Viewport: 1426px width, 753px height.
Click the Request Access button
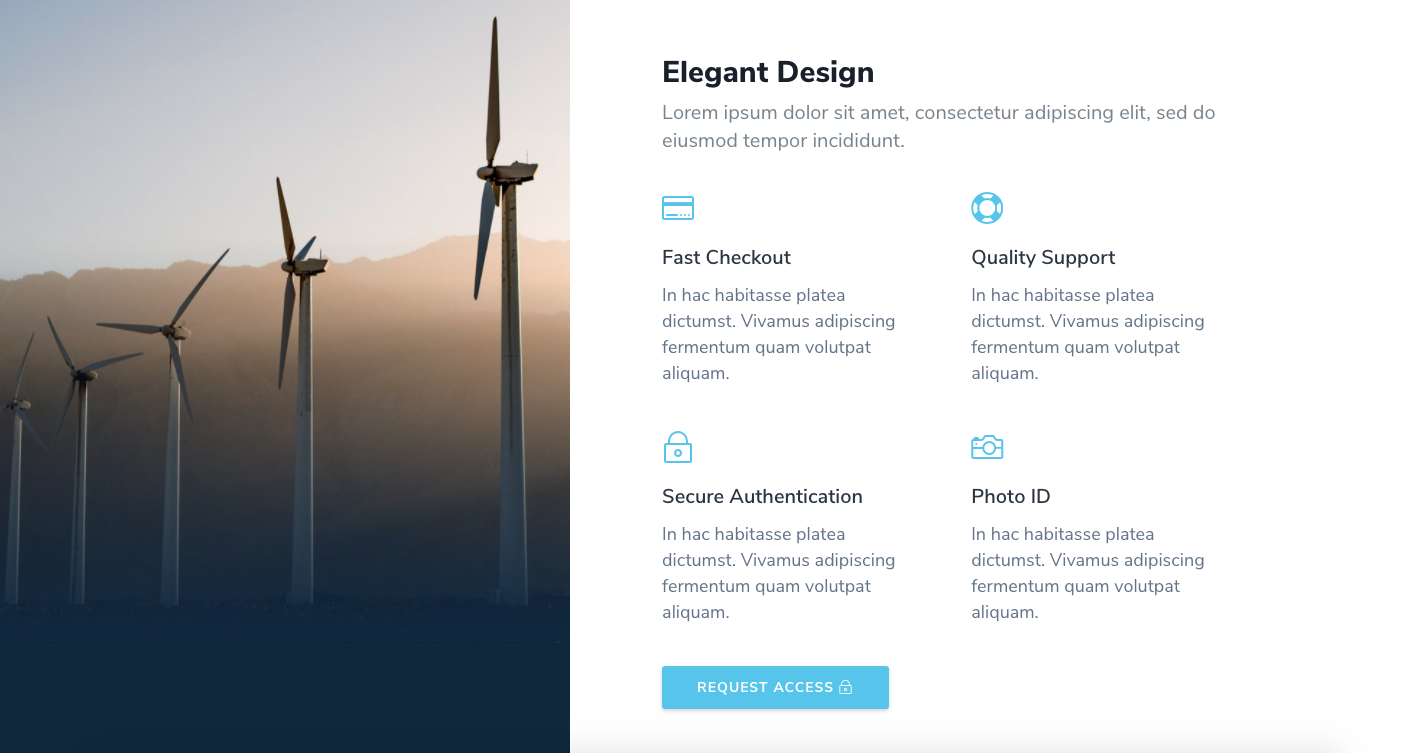tap(775, 687)
